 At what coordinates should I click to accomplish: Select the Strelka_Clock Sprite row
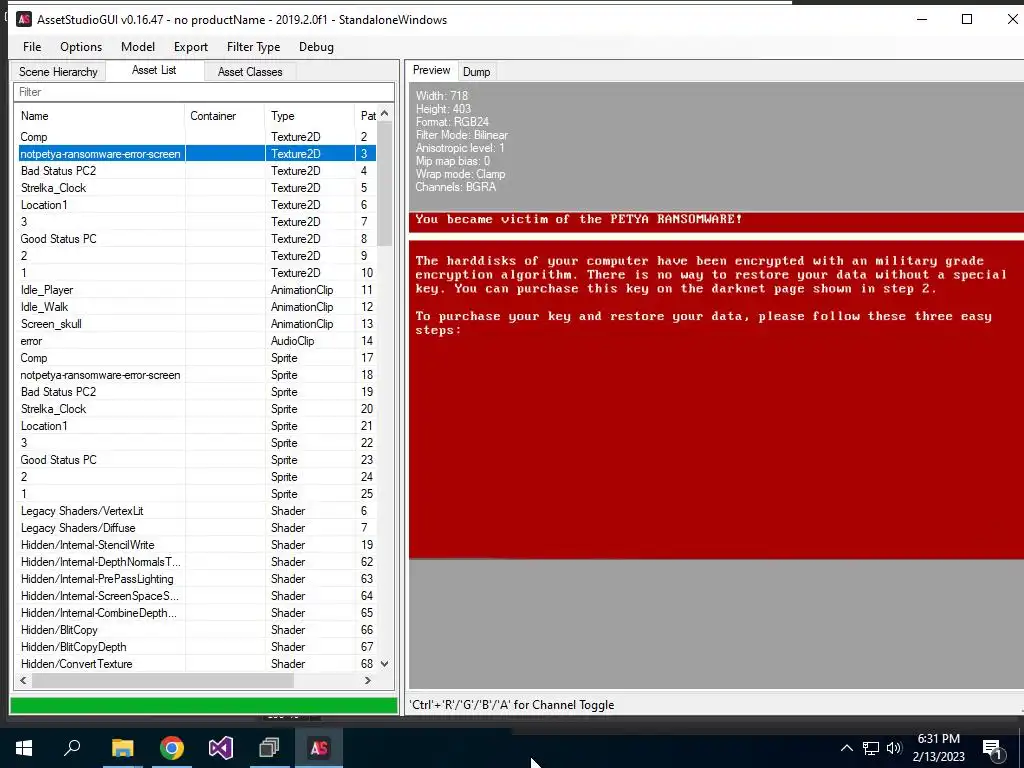point(196,409)
